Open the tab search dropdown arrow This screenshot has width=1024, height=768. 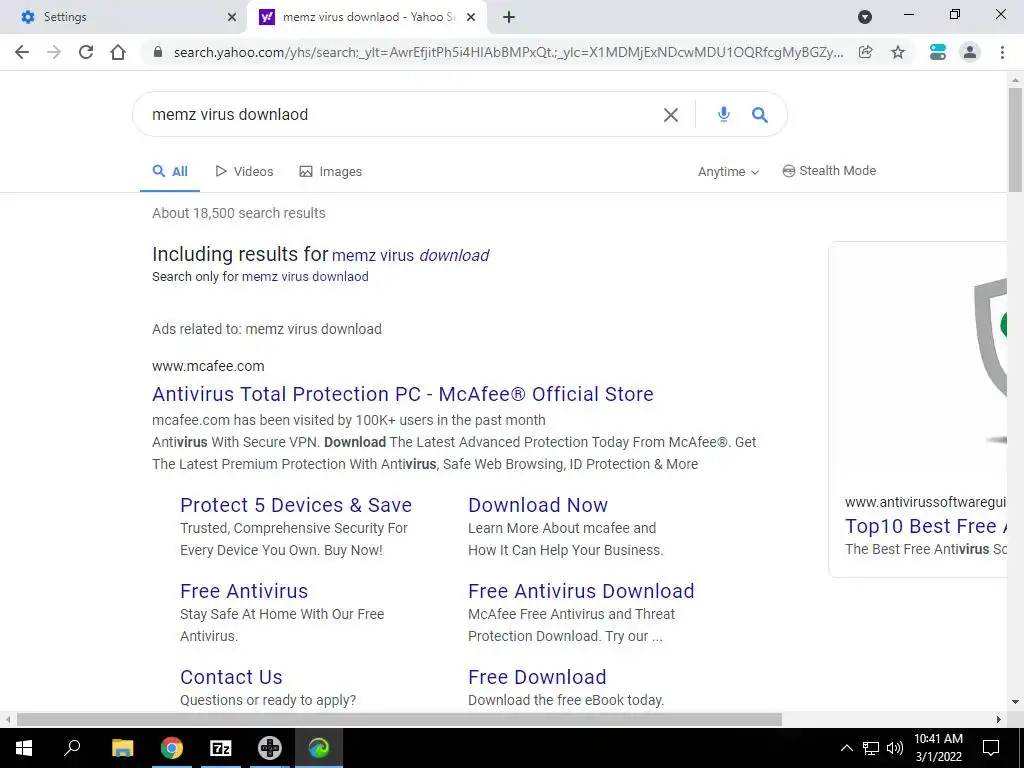point(865,17)
